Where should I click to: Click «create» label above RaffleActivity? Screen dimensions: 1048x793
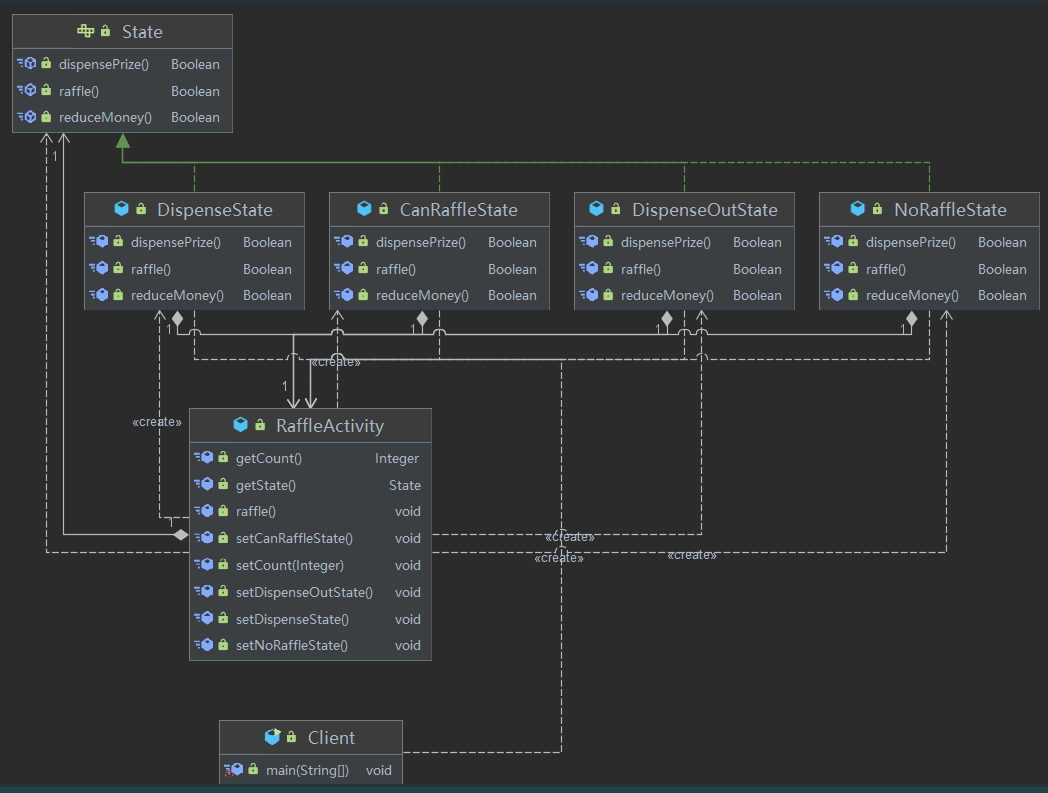(x=336, y=362)
